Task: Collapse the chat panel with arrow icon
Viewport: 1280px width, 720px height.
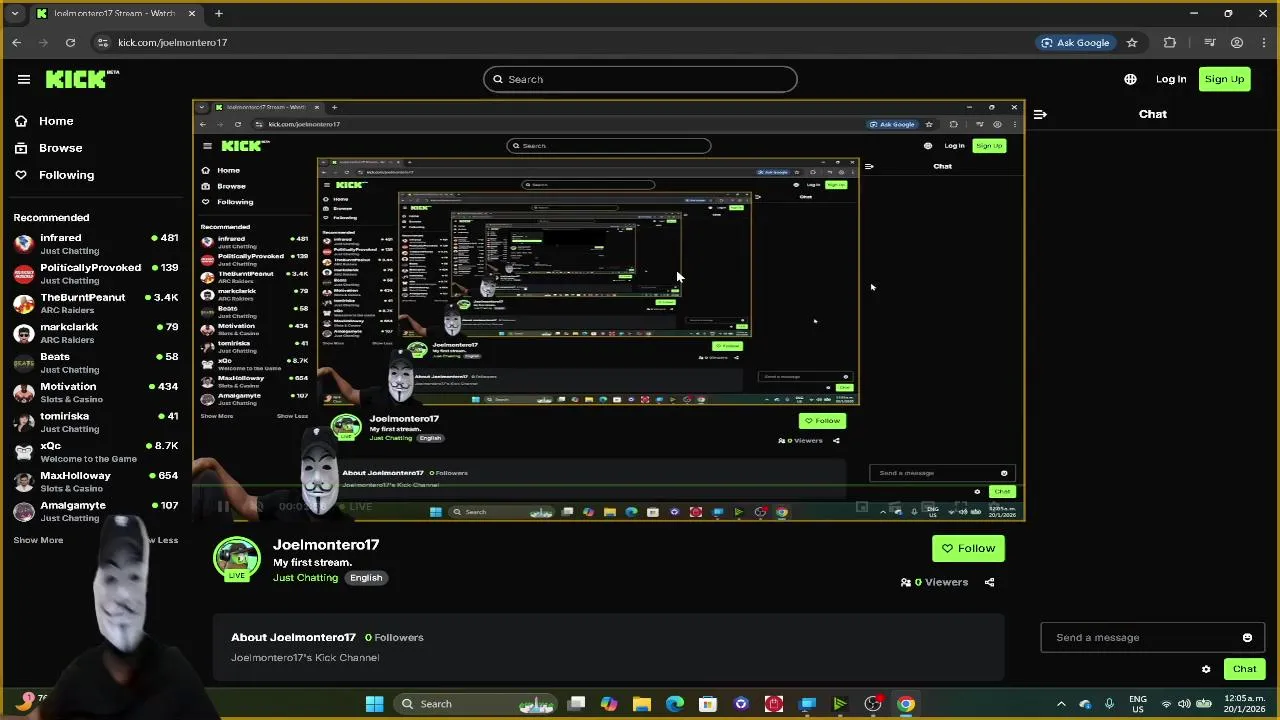Action: [x=1040, y=114]
